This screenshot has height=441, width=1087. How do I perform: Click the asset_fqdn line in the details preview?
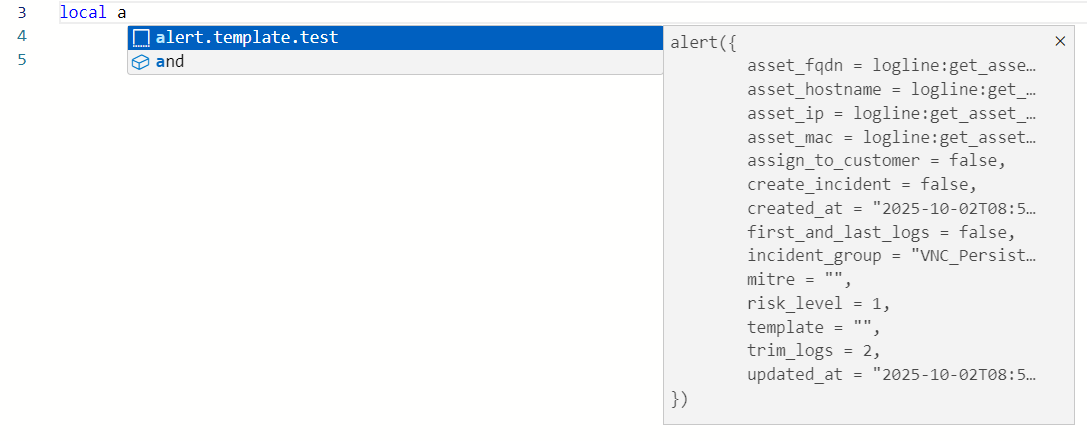tap(890, 66)
